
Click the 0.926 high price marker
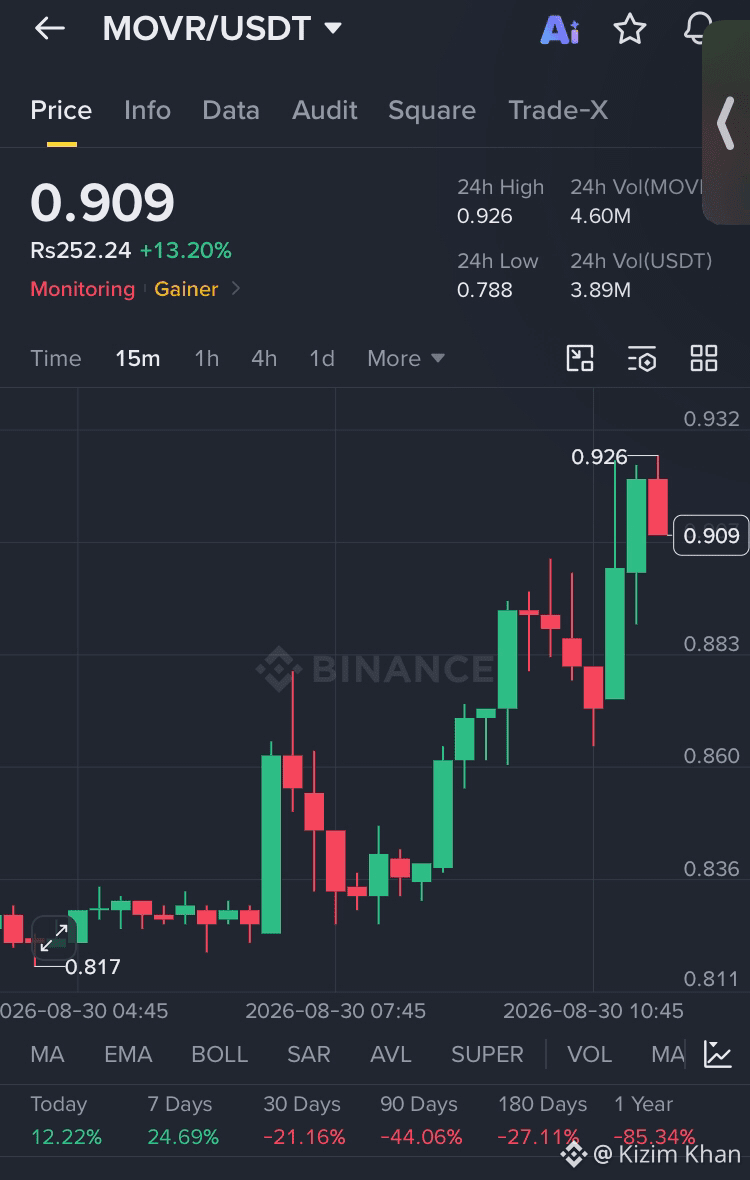click(599, 457)
